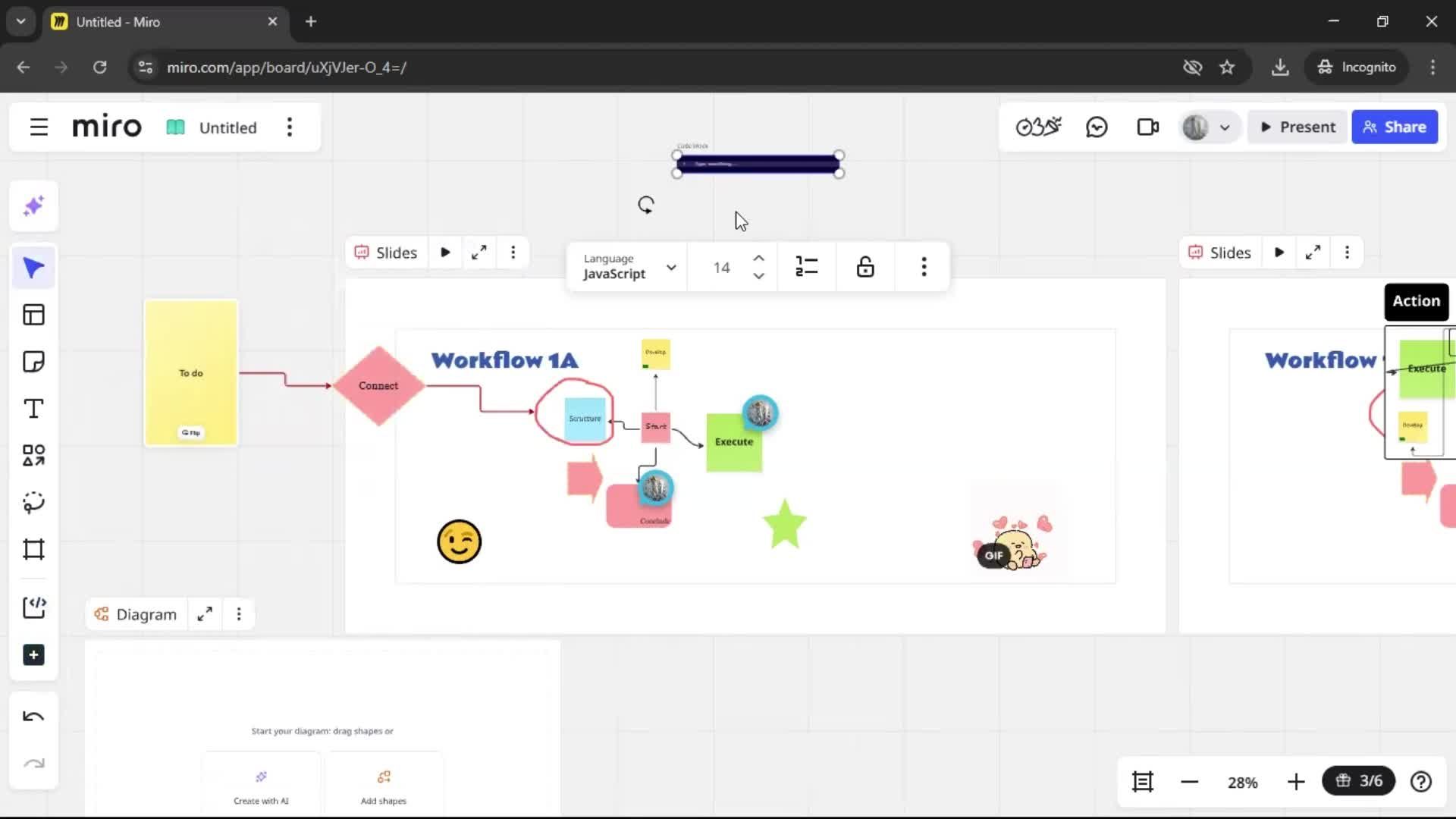
Task: Open the code/upload embed tool
Action: pyautogui.click(x=33, y=607)
